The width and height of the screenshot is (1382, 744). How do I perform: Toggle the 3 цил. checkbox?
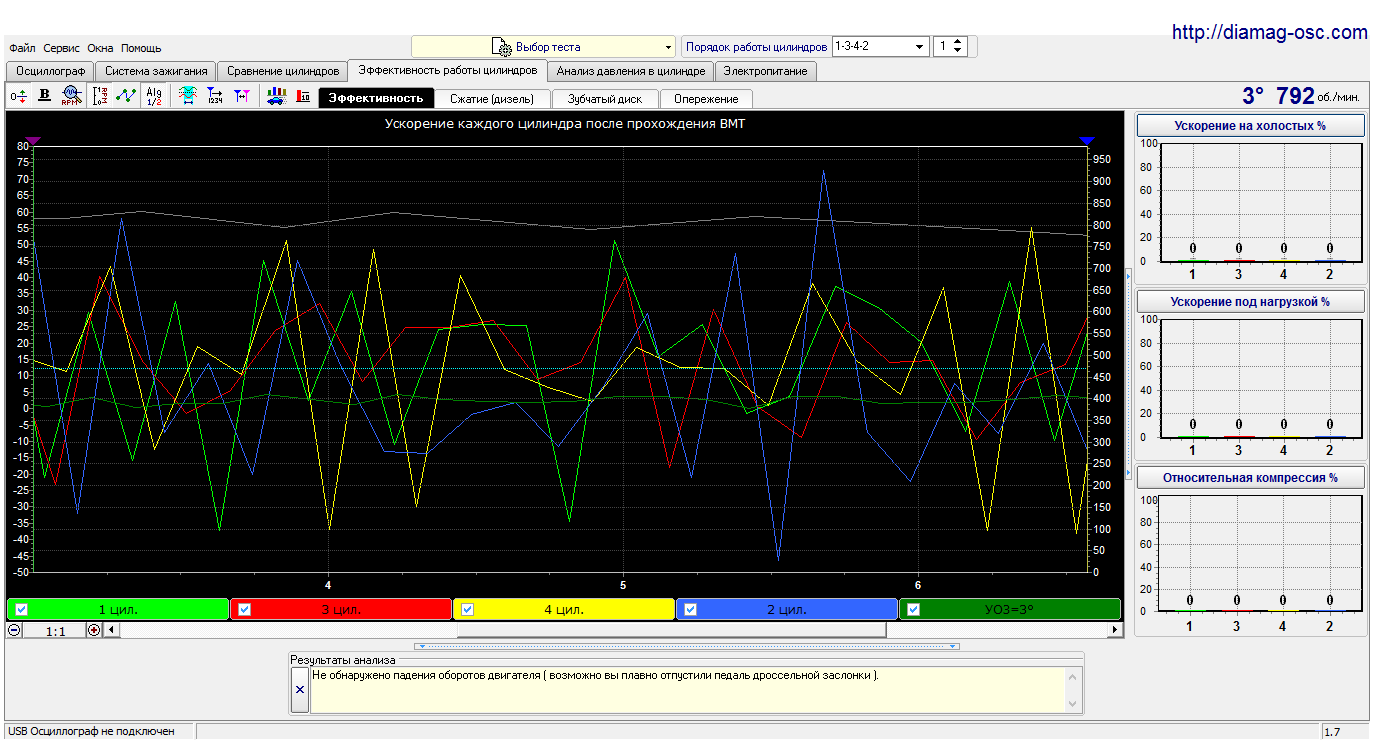click(x=244, y=610)
